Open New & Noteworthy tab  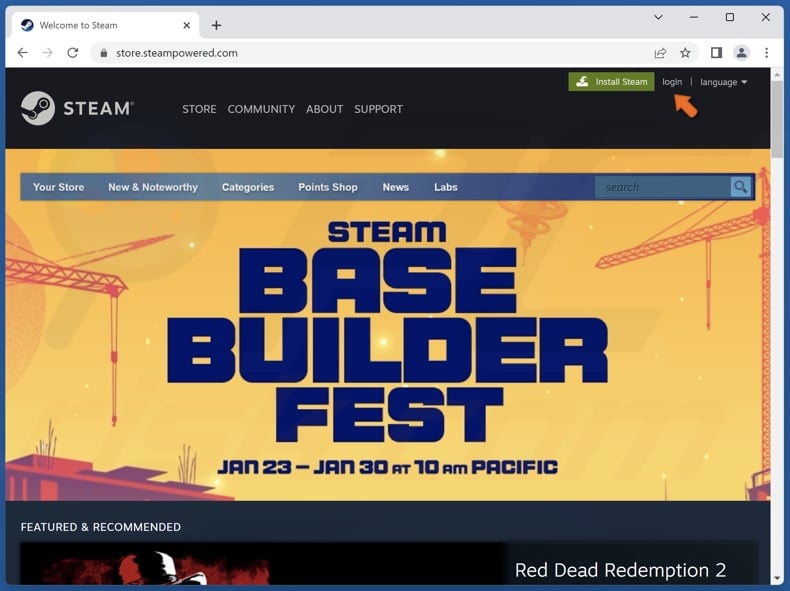153,187
